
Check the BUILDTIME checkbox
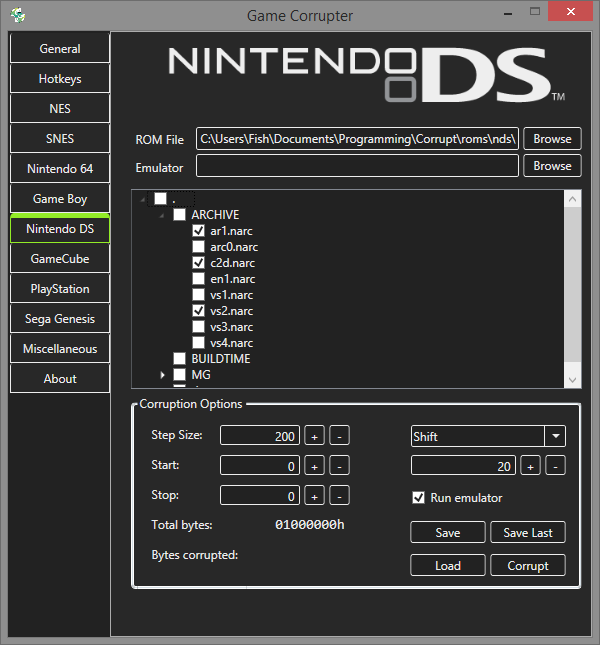(179, 359)
